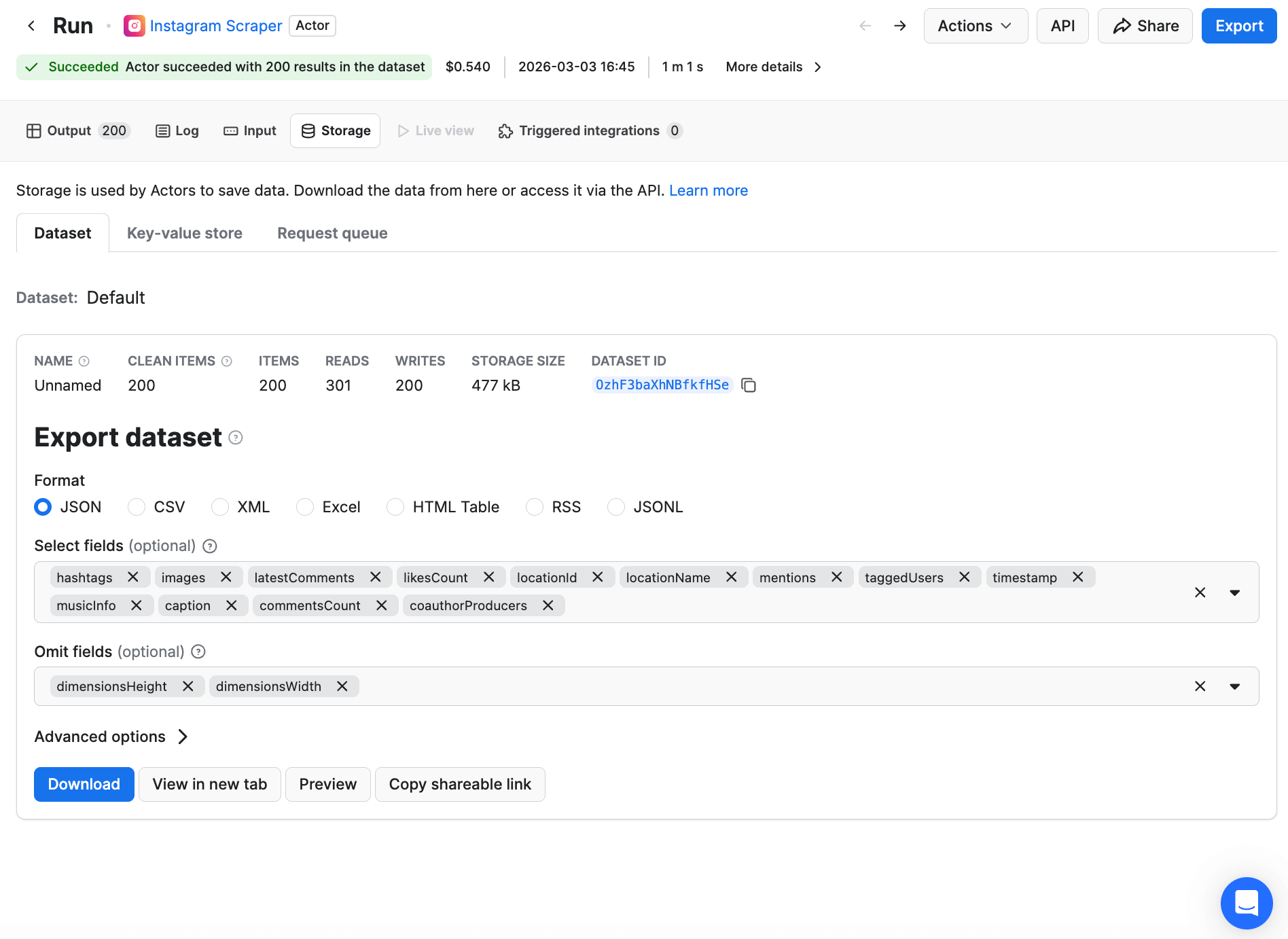Switch to the Key-value store tab
Screen dimensions: 1288x939
(185, 233)
